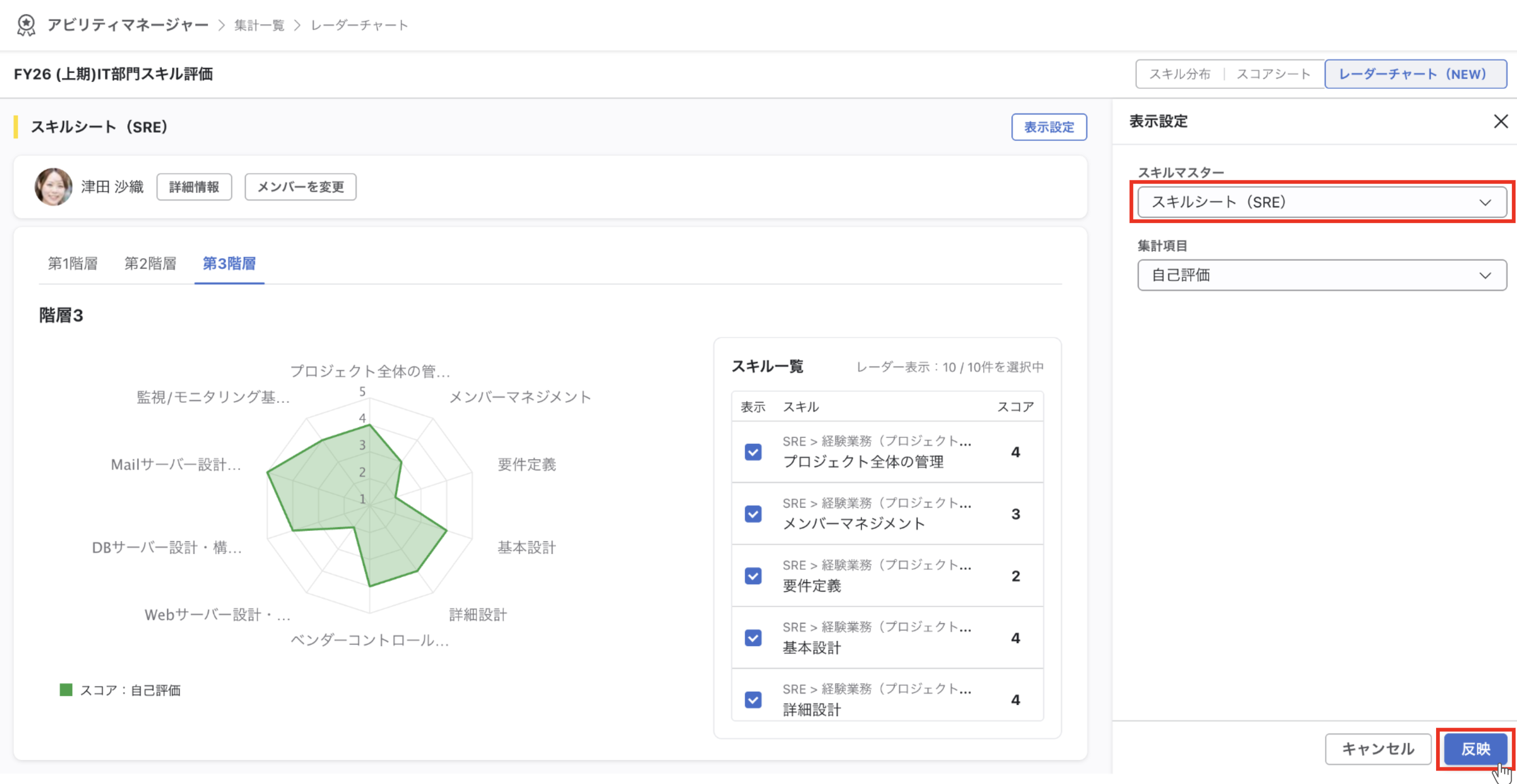The image size is (1517, 784).
Task: Switch to スコアシート view
Action: pos(1273,74)
